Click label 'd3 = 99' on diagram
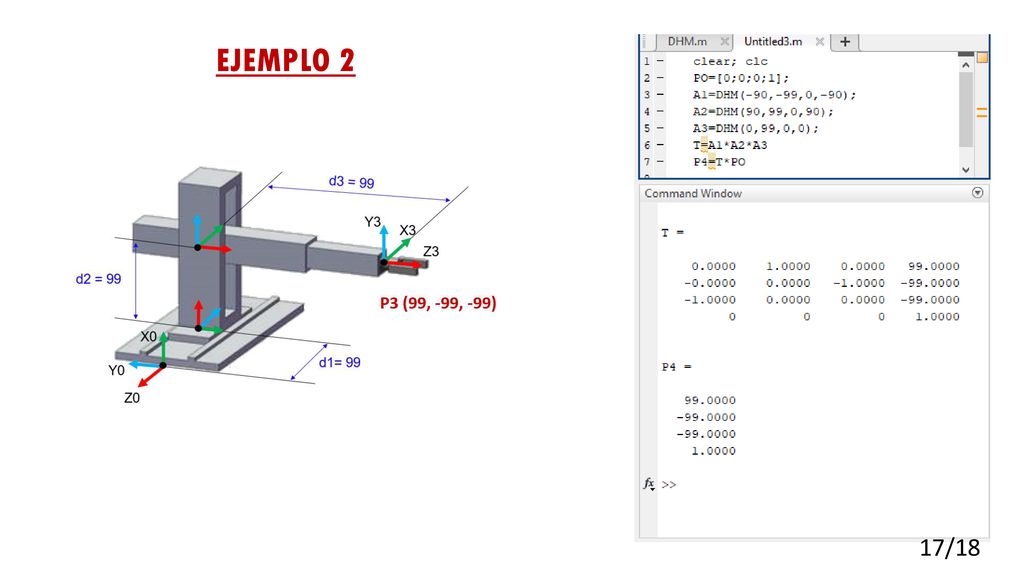Image resolution: width=1024 pixels, height=576 pixels. (351, 182)
